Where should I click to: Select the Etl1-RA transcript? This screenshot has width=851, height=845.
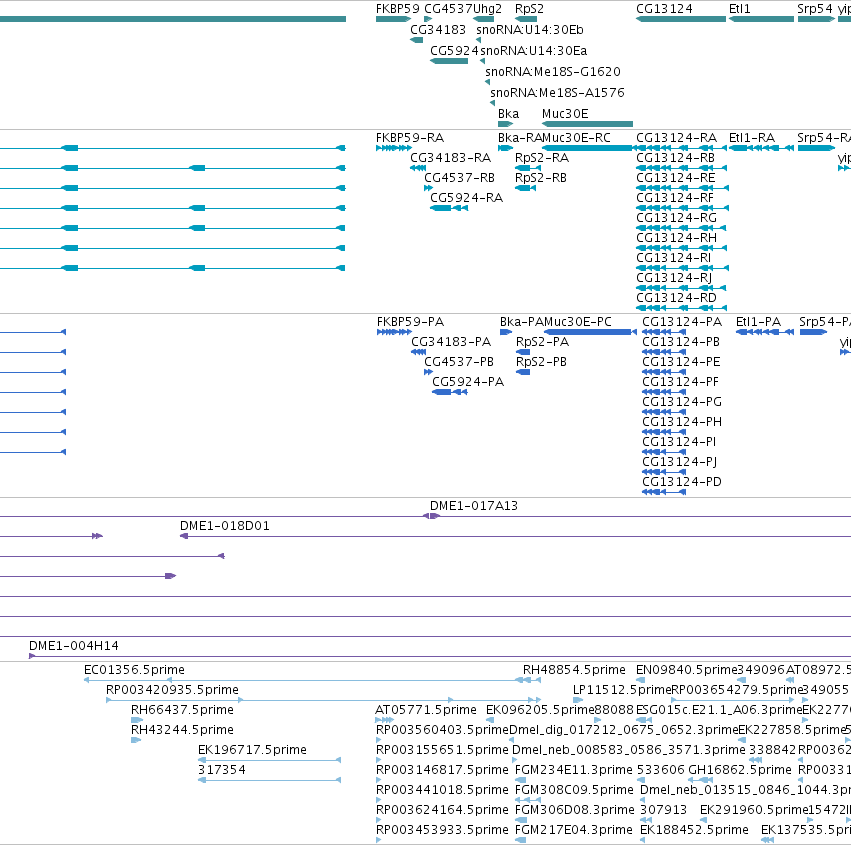(761, 148)
